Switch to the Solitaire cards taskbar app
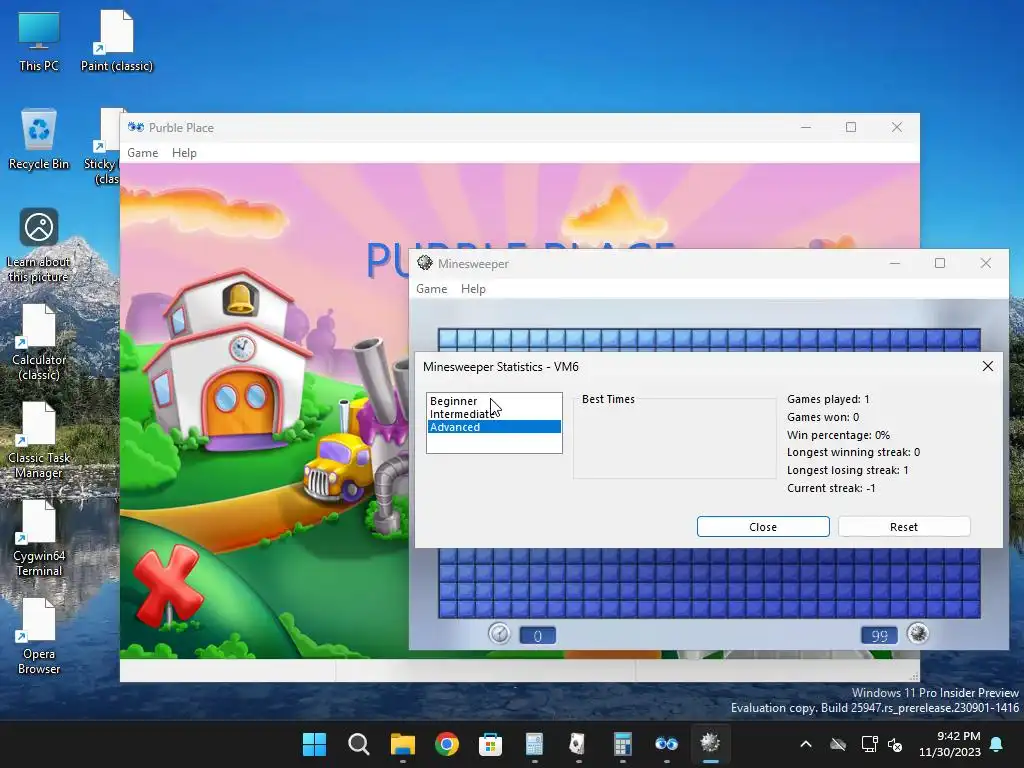This screenshot has width=1024, height=768. point(578,744)
